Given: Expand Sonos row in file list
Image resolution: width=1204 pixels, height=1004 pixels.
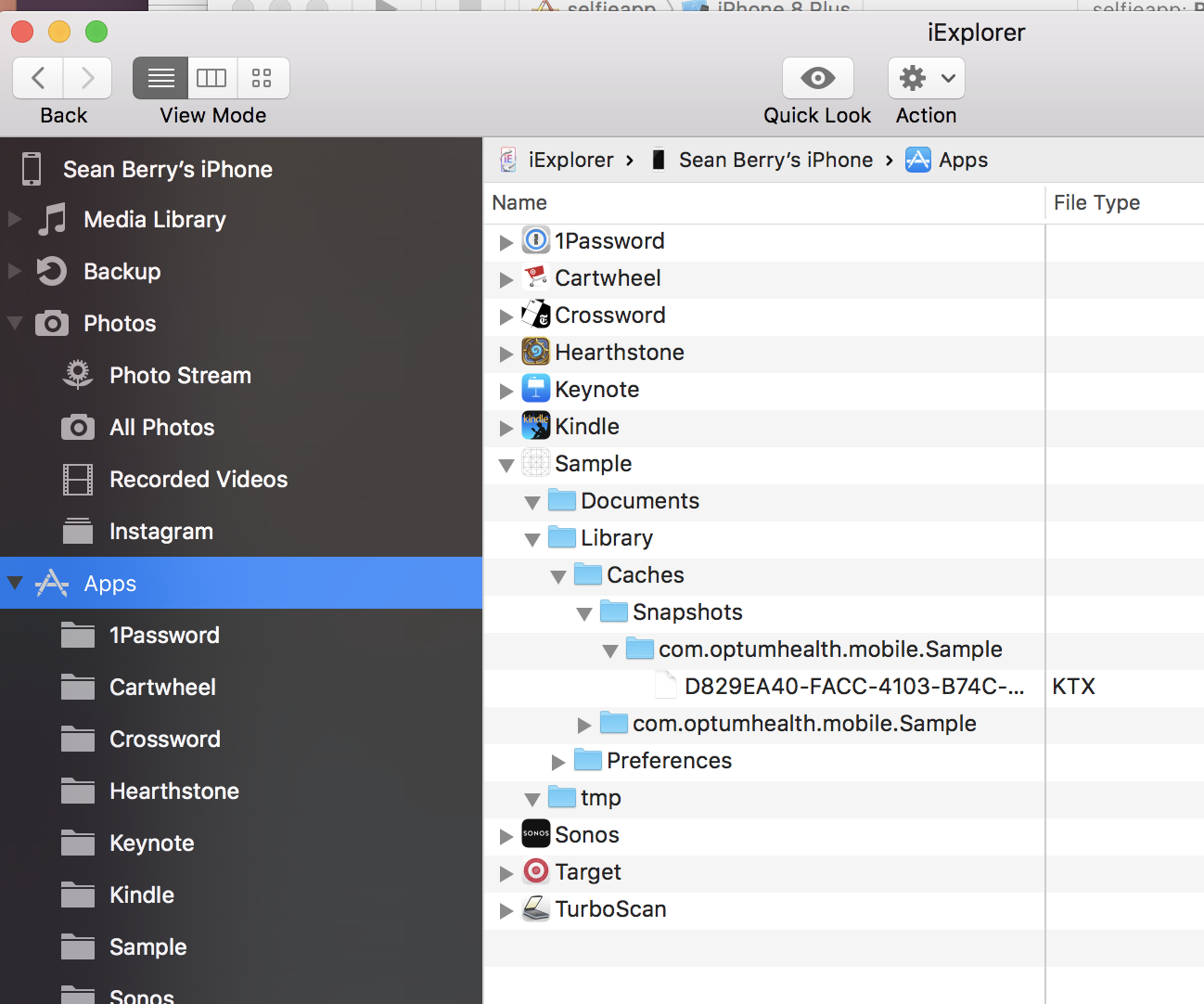Looking at the screenshot, I should pos(506,836).
